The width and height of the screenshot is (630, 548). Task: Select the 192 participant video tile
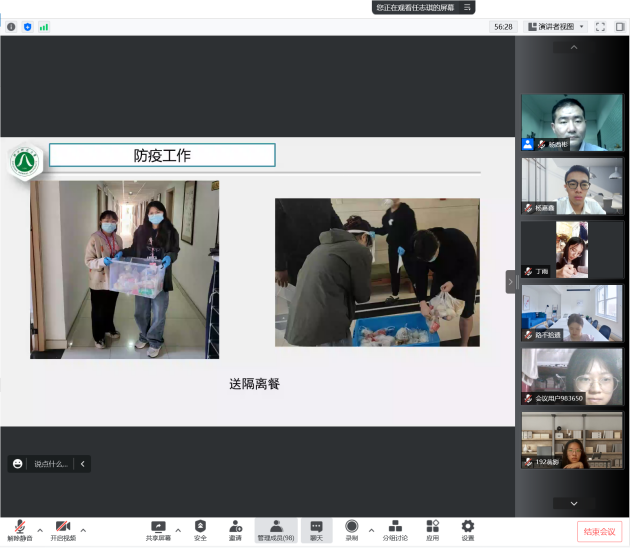click(x=572, y=440)
